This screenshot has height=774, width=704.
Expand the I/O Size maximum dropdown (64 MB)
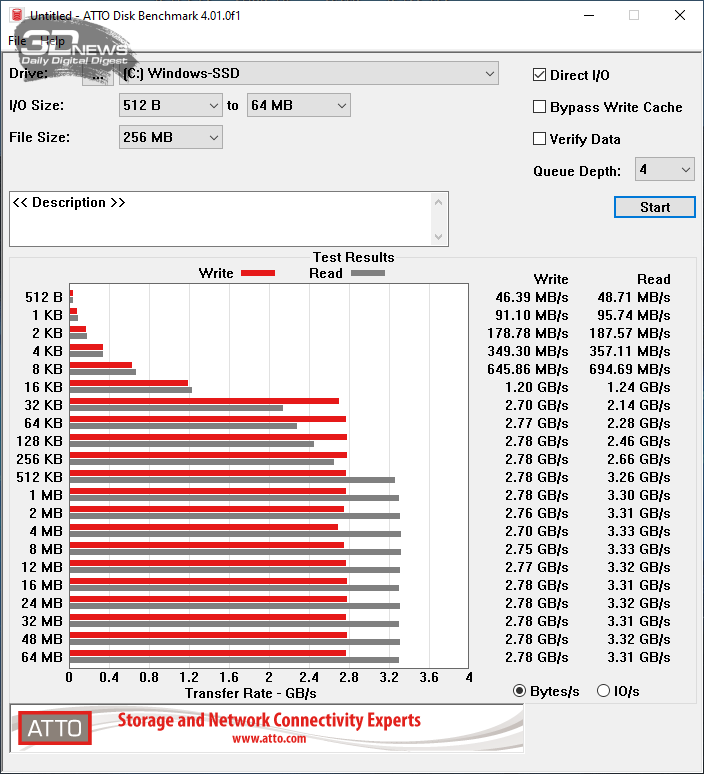(299, 105)
